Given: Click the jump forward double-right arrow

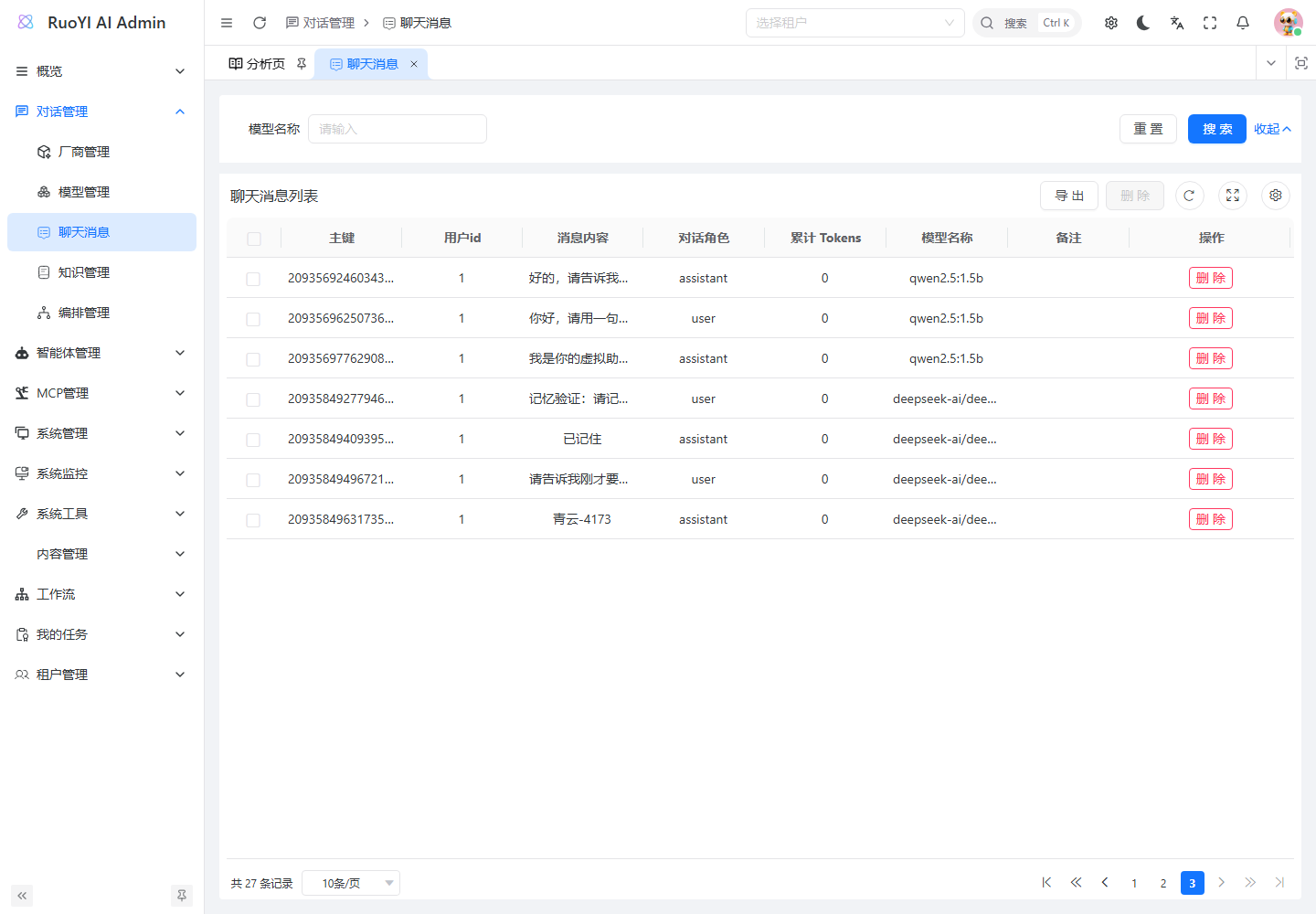Looking at the screenshot, I should [1250, 883].
